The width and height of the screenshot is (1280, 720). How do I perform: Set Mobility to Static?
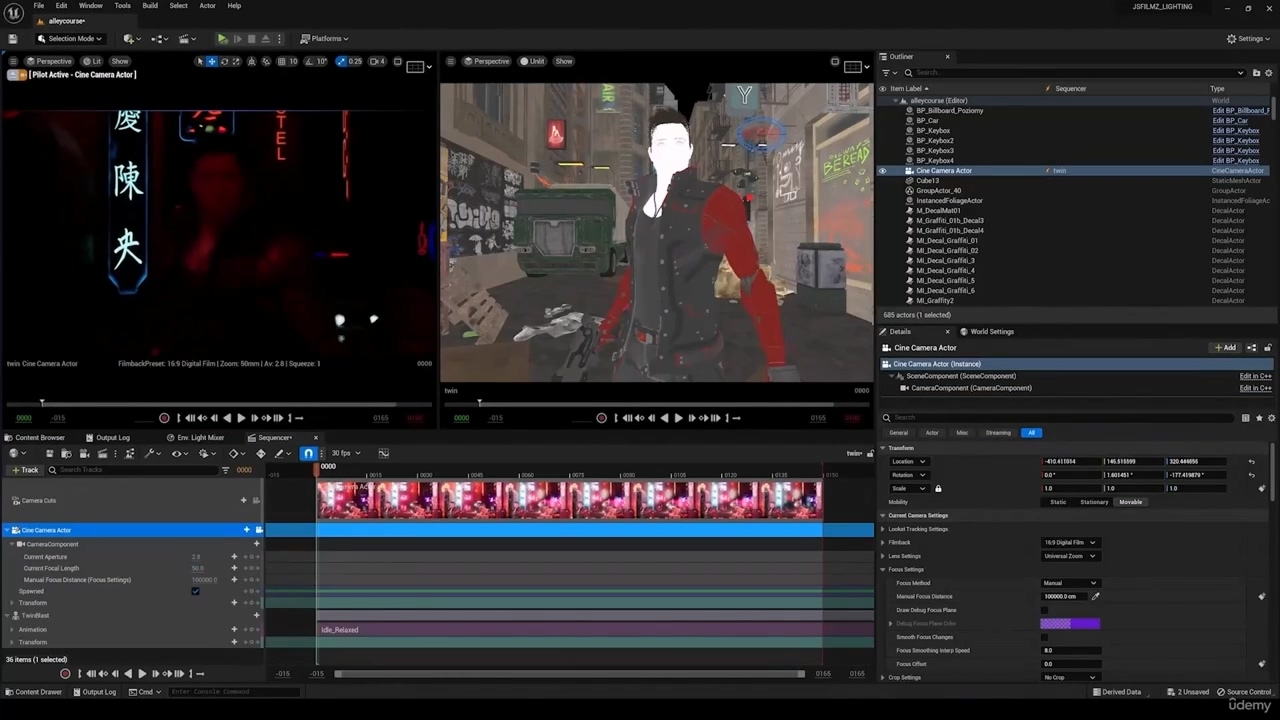click(1057, 502)
